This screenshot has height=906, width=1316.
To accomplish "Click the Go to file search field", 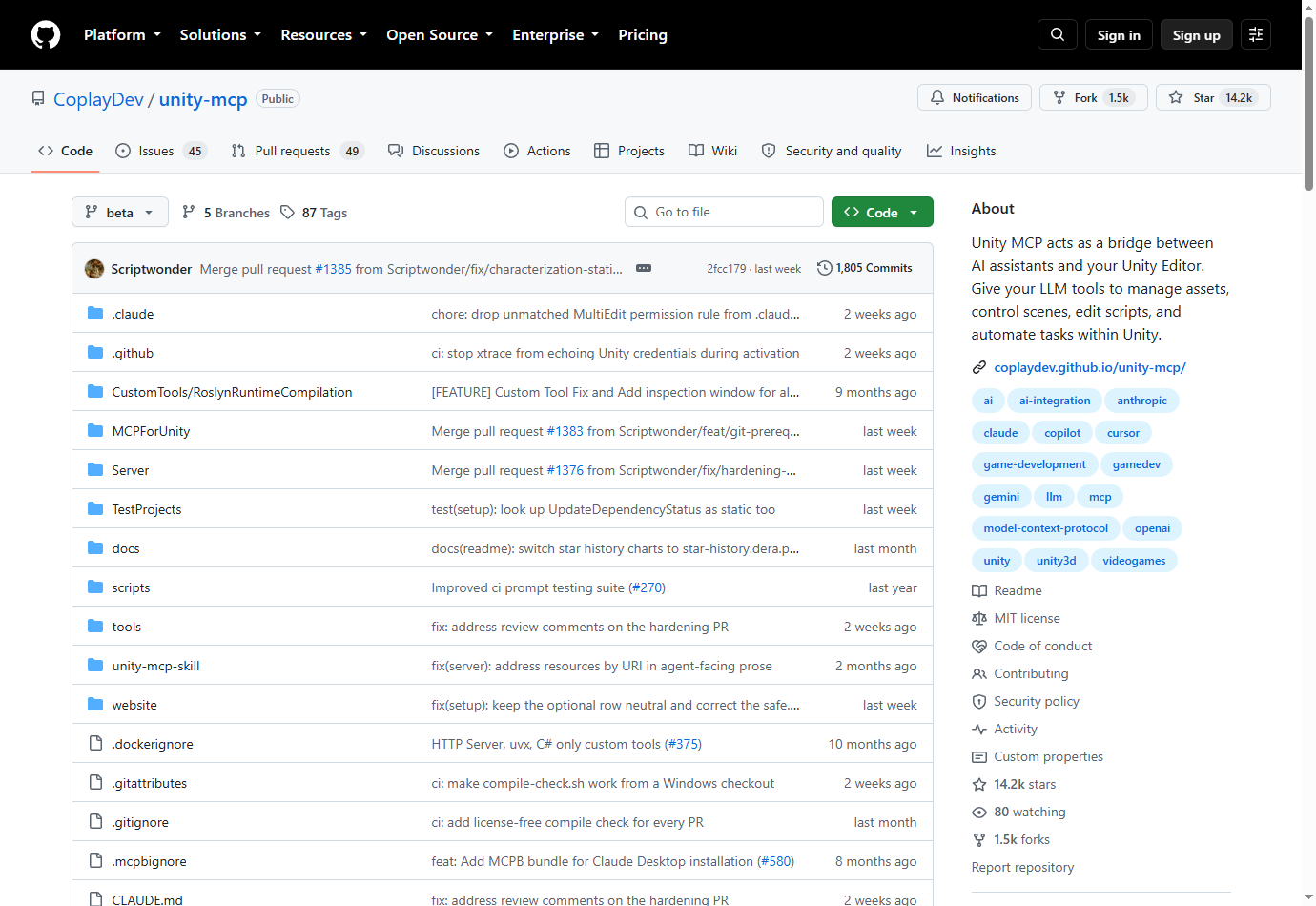I will click(x=725, y=212).
